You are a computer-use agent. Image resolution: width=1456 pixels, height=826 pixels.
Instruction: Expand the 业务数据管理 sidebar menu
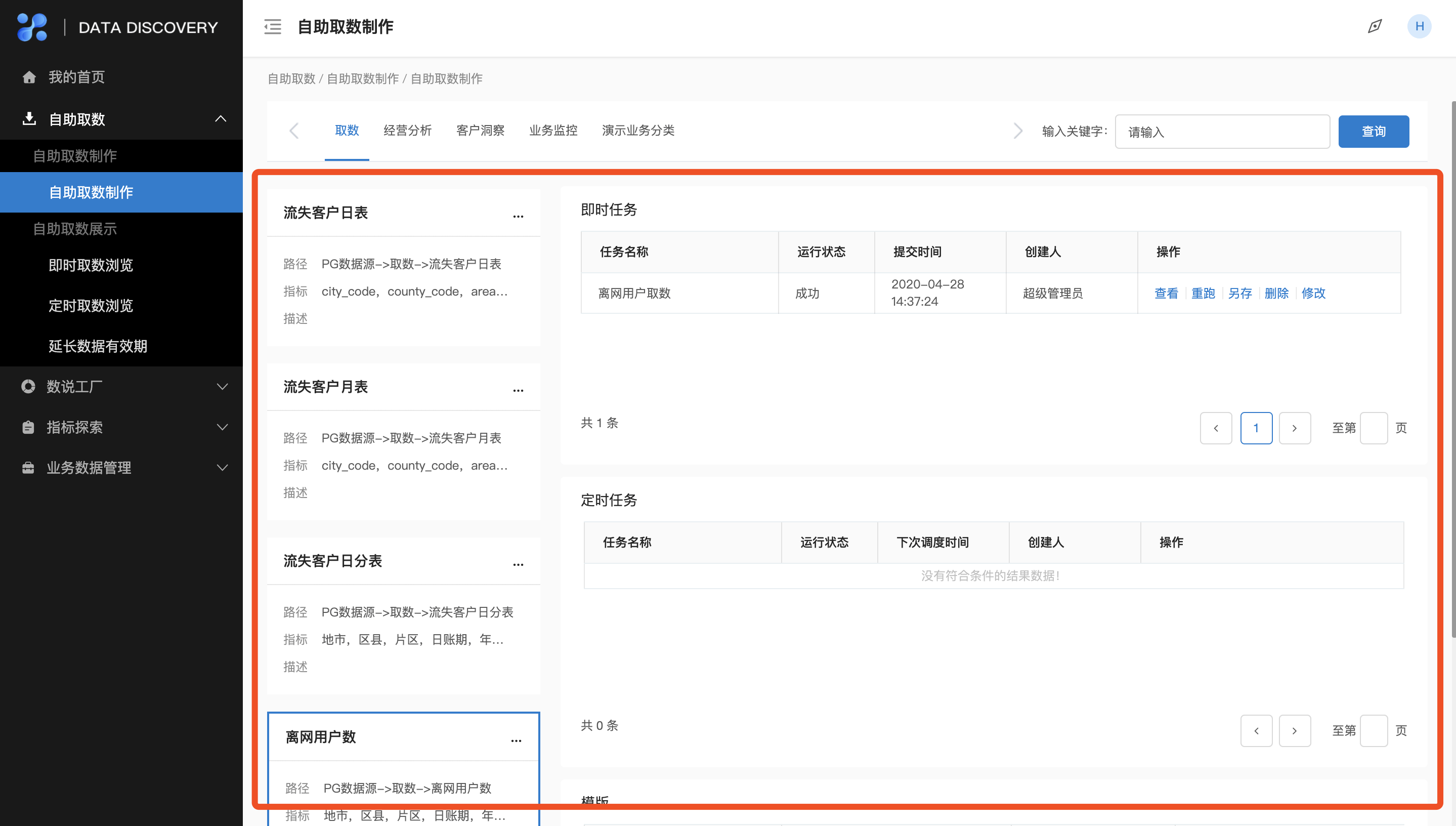point(222,468)
